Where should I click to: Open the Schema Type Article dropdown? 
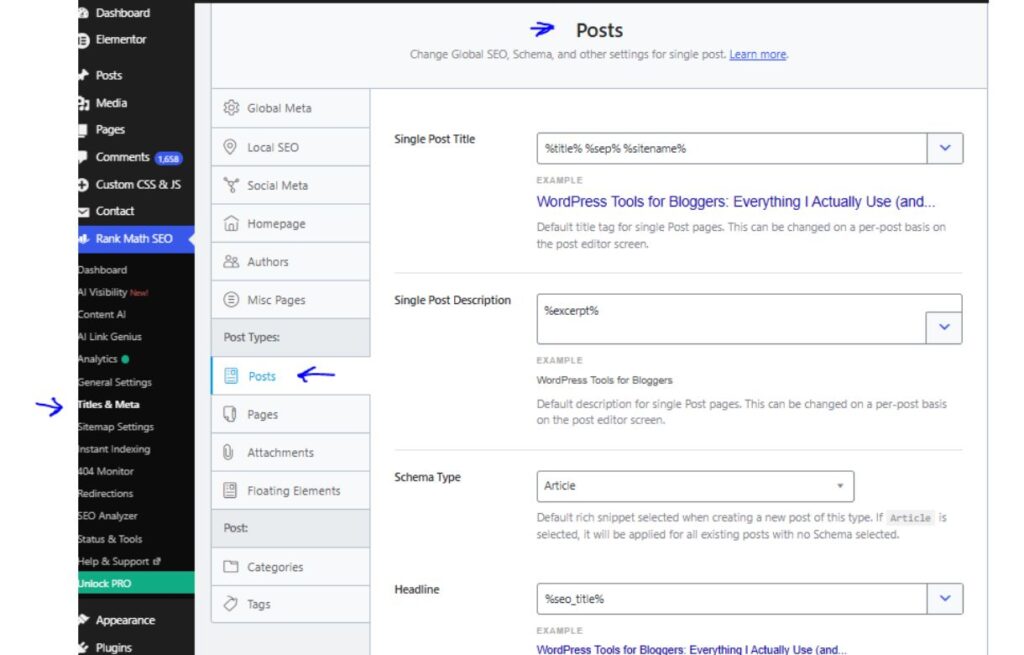click(x=695, y=486)
